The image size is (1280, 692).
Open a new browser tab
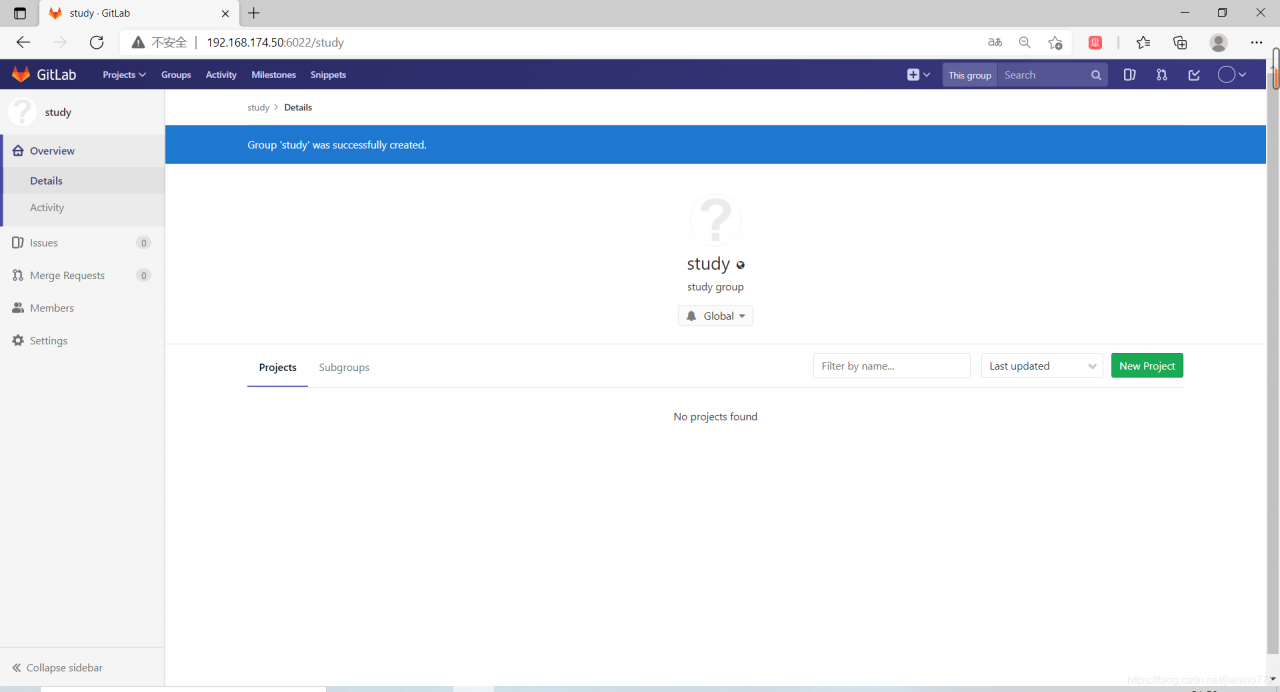point(254,13)
